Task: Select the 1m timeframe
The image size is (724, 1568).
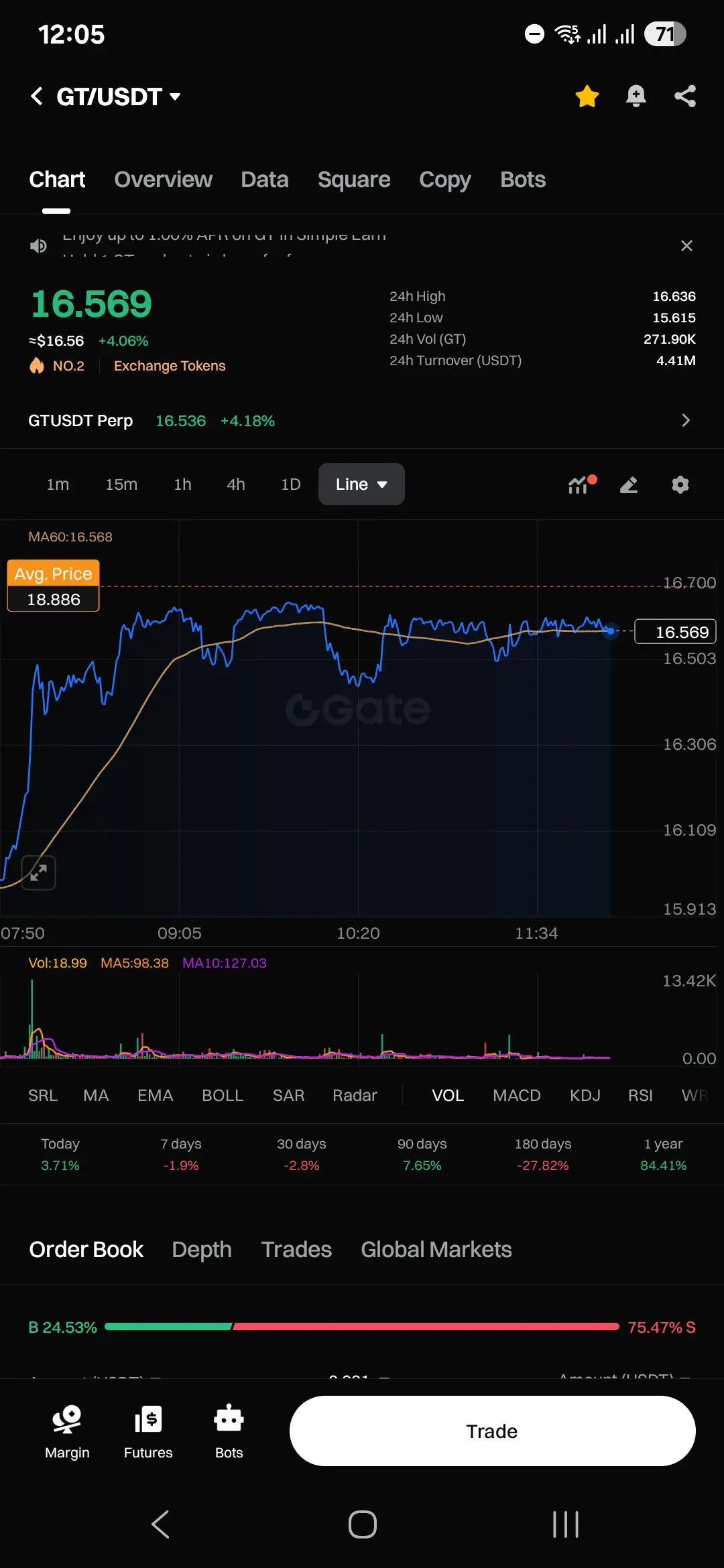Action: (x=58, y=484)
